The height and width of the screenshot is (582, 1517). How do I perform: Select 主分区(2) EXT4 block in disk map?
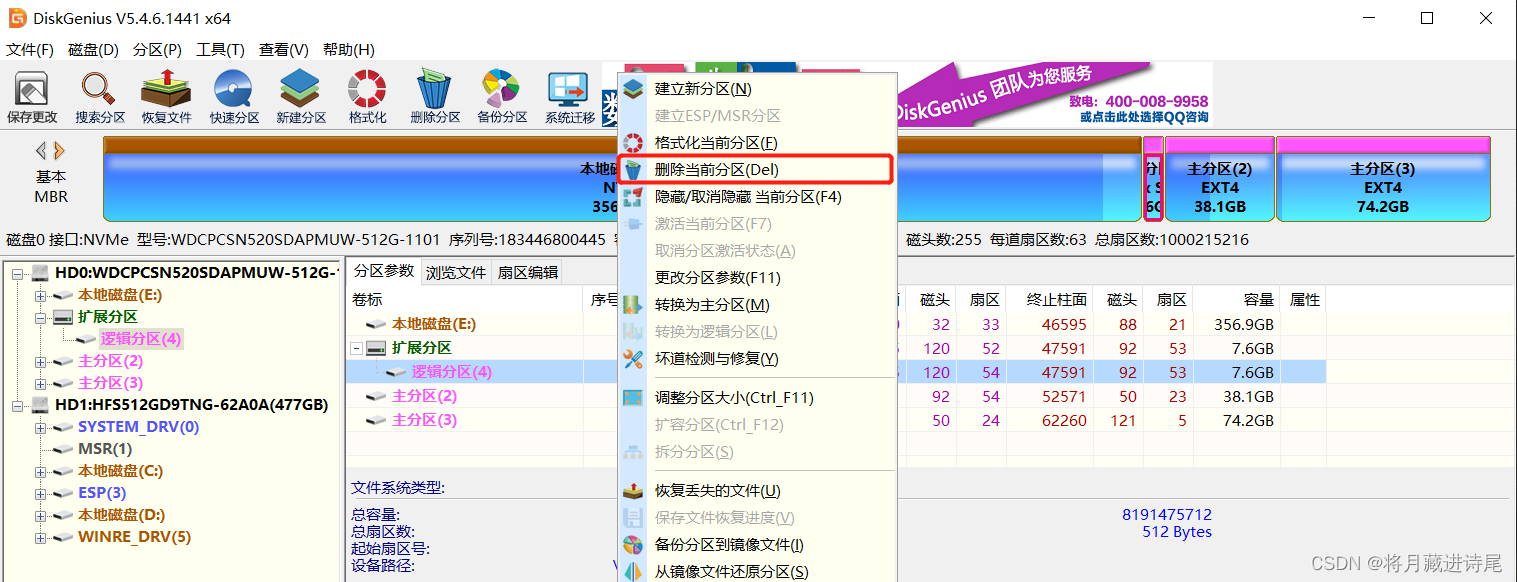[1219, 180]
